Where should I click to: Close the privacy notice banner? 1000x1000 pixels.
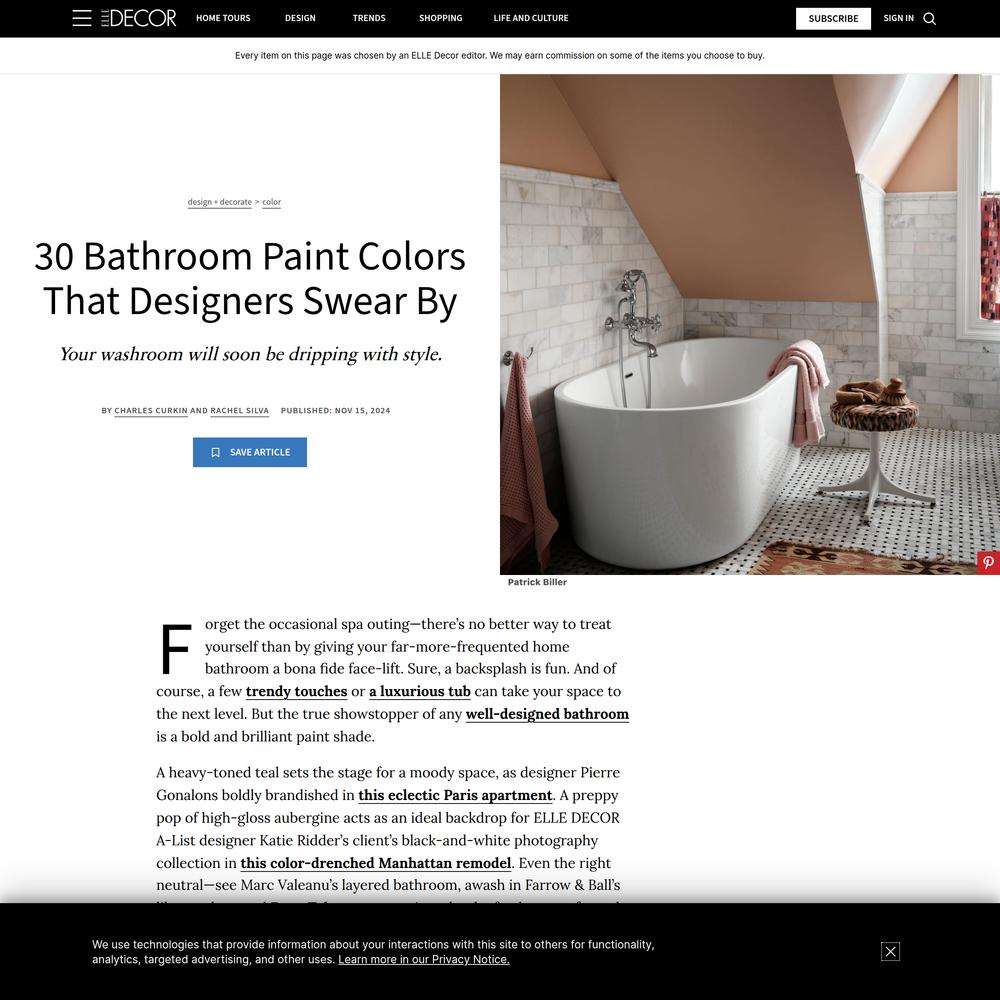[890, 952]
